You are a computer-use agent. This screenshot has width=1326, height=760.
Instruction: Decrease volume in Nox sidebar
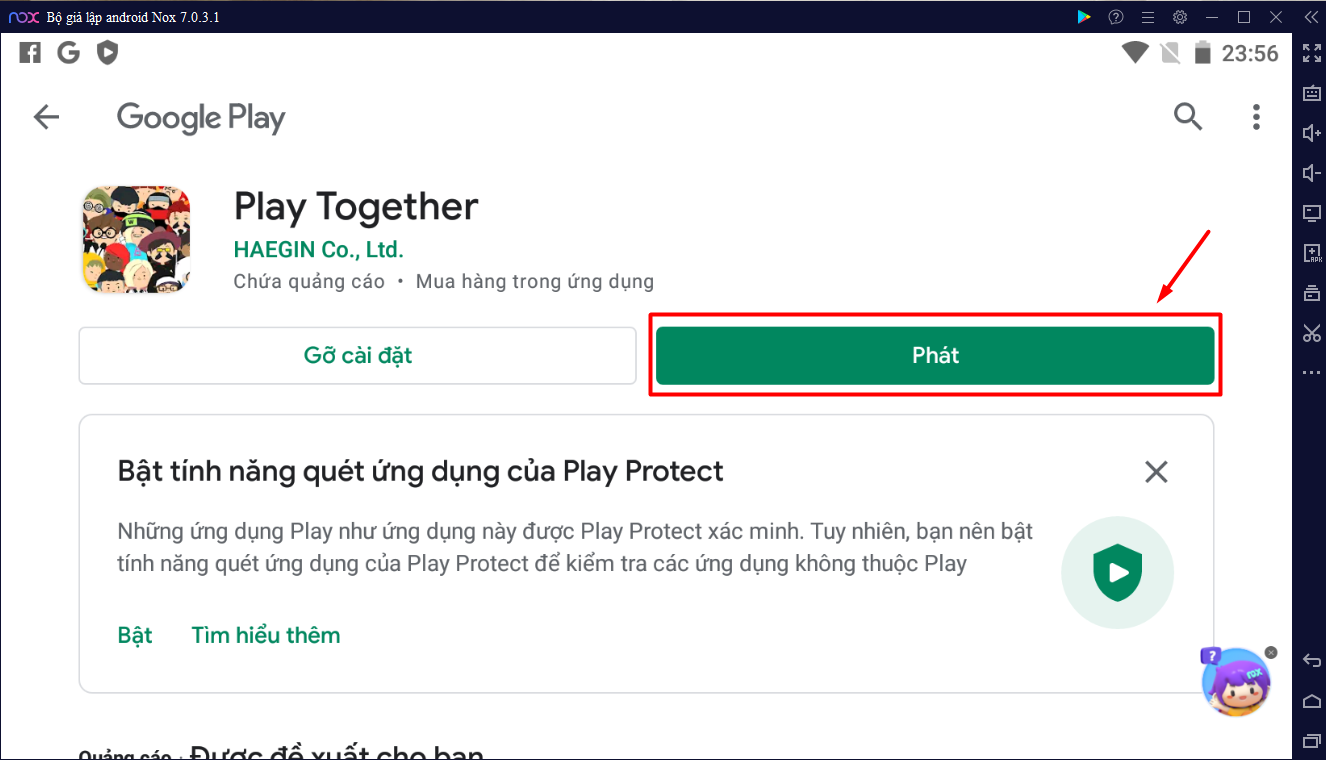pos(1312,173)
